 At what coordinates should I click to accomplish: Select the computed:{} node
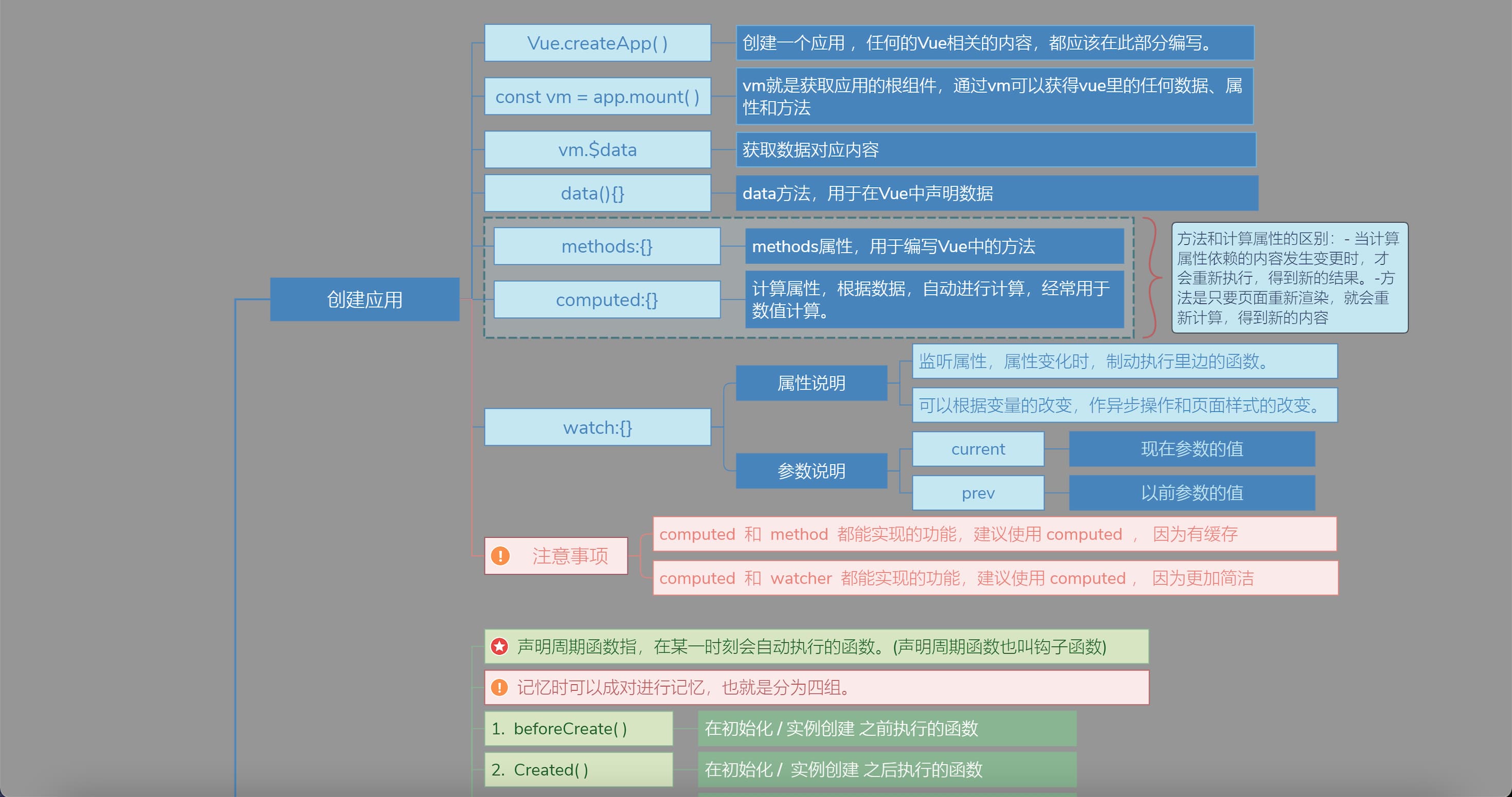click(607, 299)
